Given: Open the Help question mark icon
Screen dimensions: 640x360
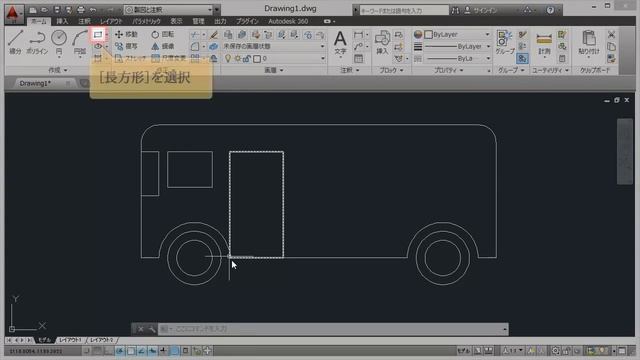Looking at the screenshot, I should (550, 10).
